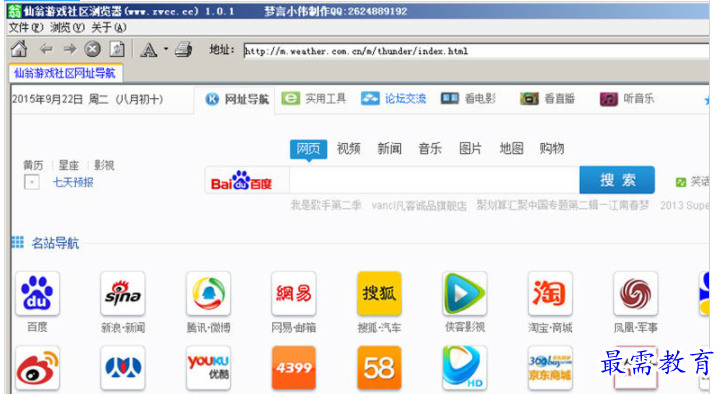Image resolution: width=722 pixels, height=394 pixels.
Task: Select the 音乐 search category
Action: coord(430,149)
